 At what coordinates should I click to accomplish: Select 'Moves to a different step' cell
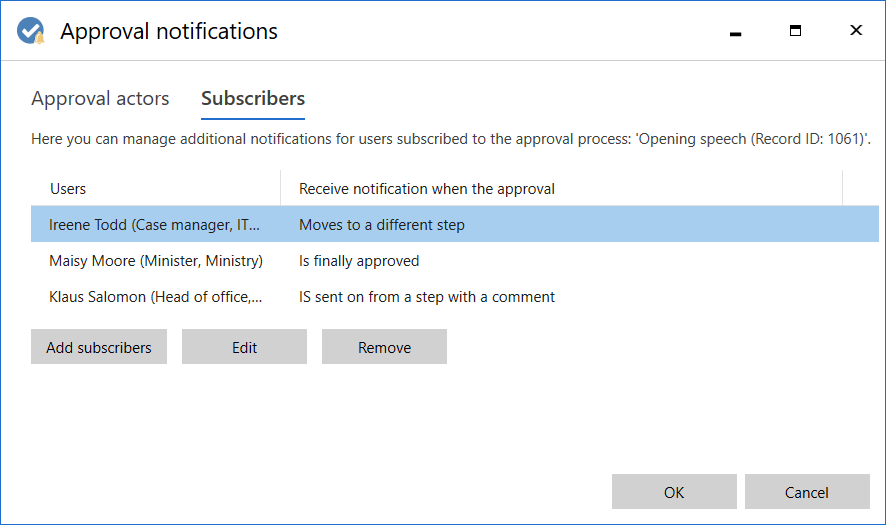382,225
